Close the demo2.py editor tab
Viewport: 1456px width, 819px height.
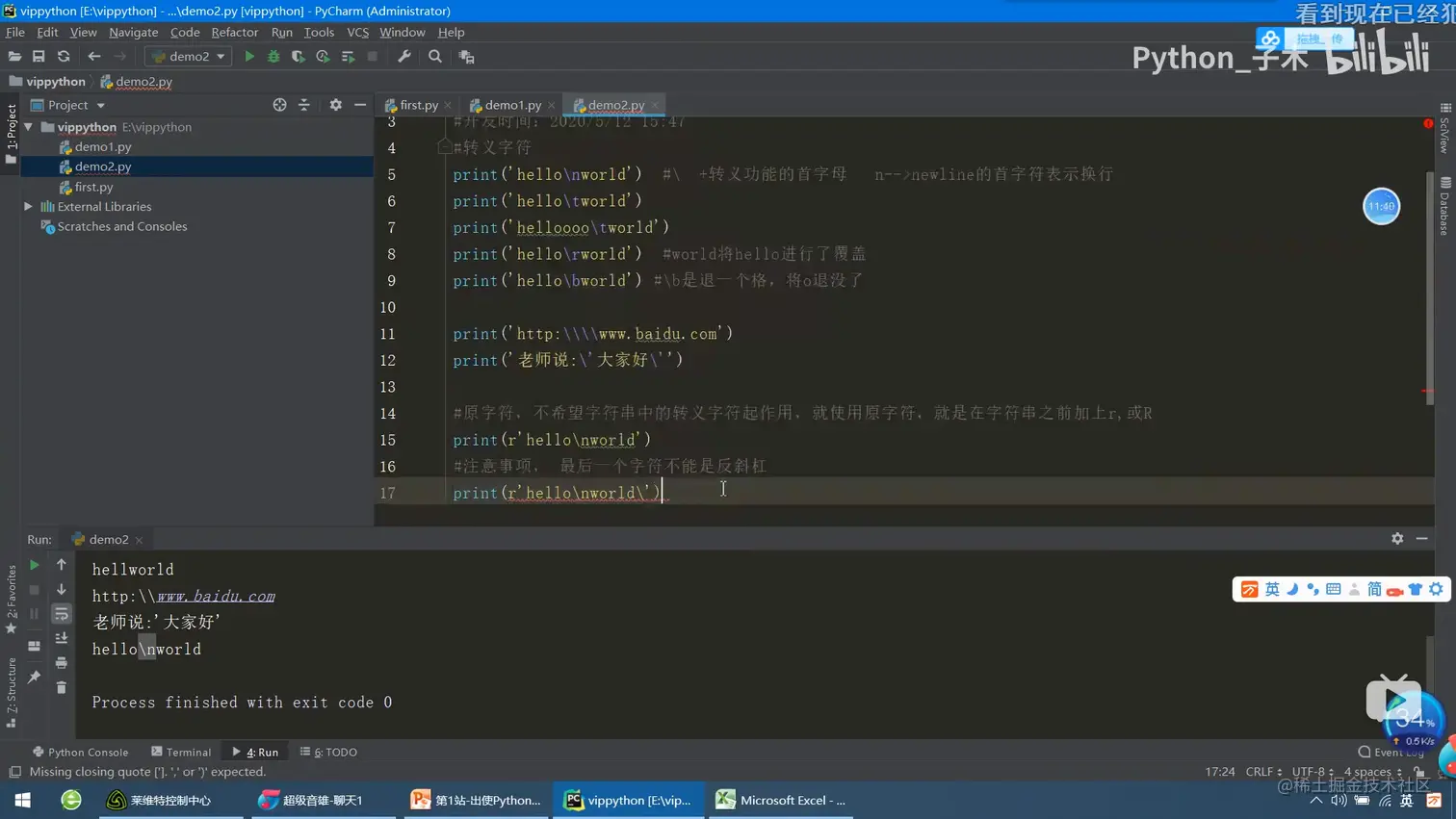pyautogui.click(x=655, y=105)
